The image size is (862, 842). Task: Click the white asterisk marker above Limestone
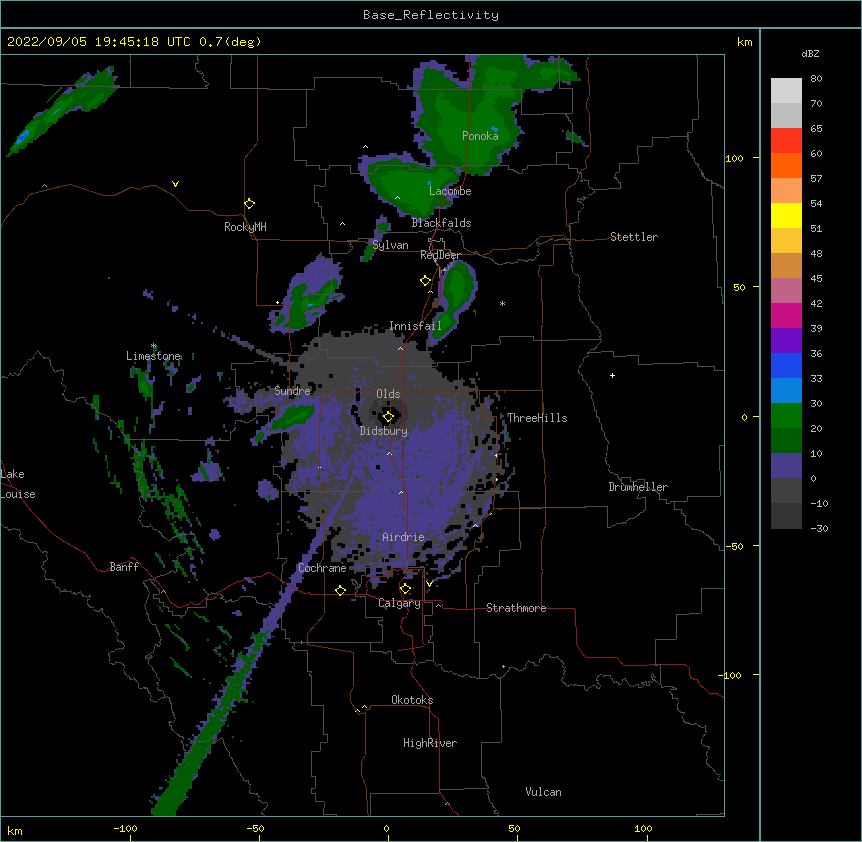154,346
